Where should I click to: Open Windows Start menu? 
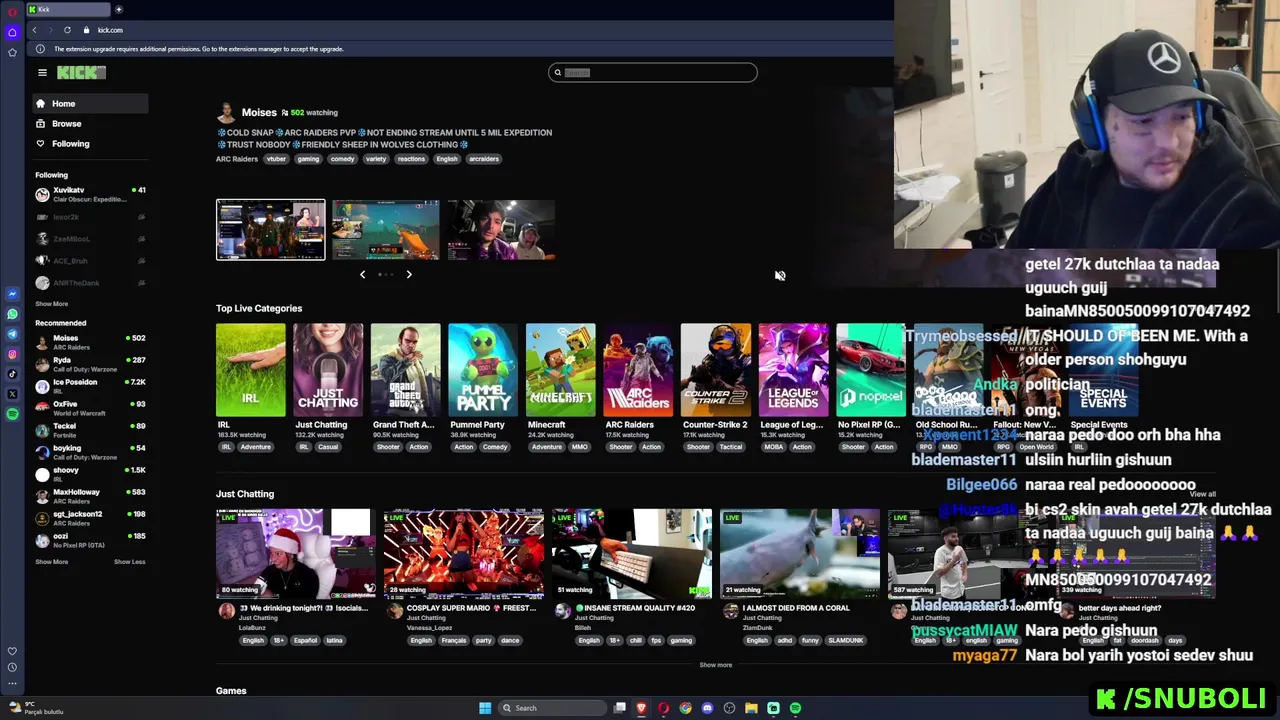point(485,708)
